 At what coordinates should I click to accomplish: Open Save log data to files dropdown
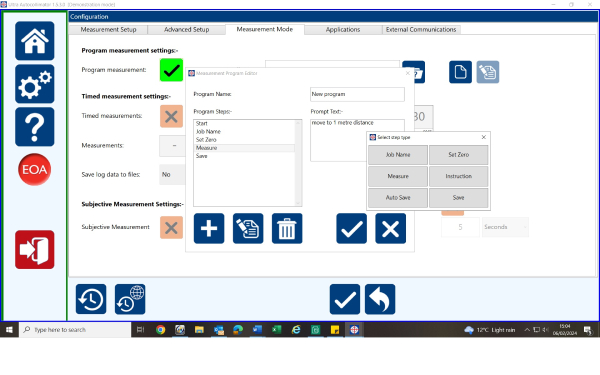[x=172, y=174]
